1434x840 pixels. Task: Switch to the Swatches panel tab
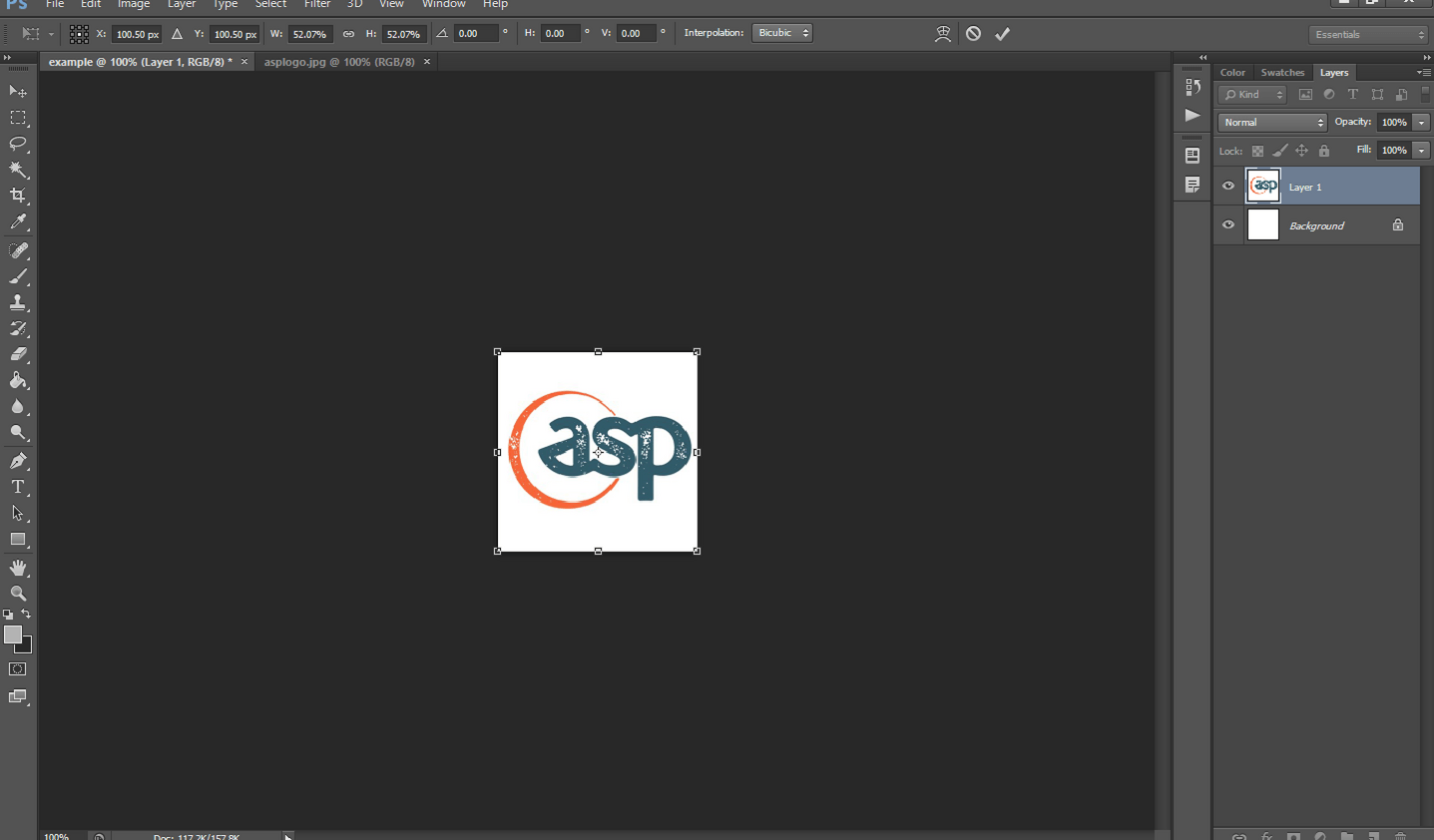coord(1282,73)
